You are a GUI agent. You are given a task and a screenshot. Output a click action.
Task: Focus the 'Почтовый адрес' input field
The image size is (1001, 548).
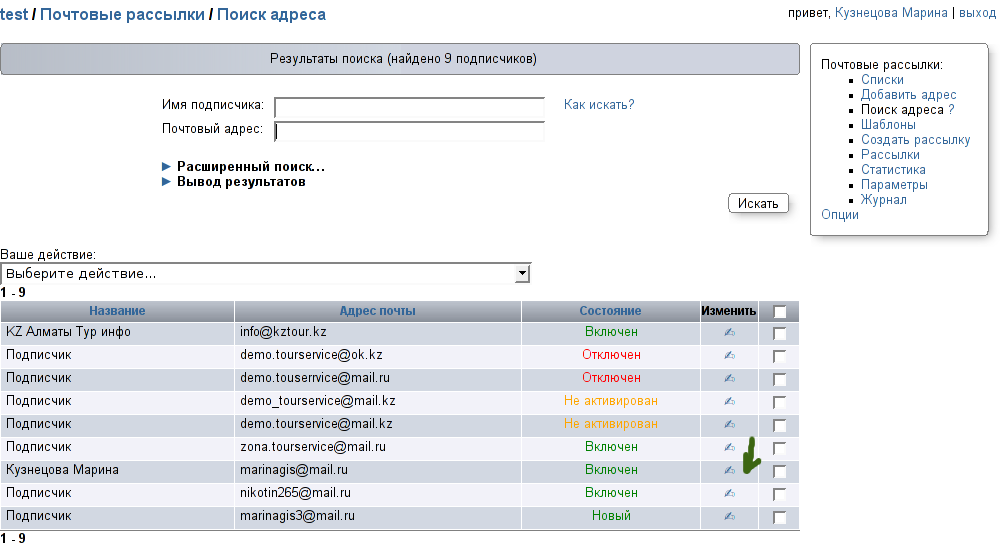[409, 131]
